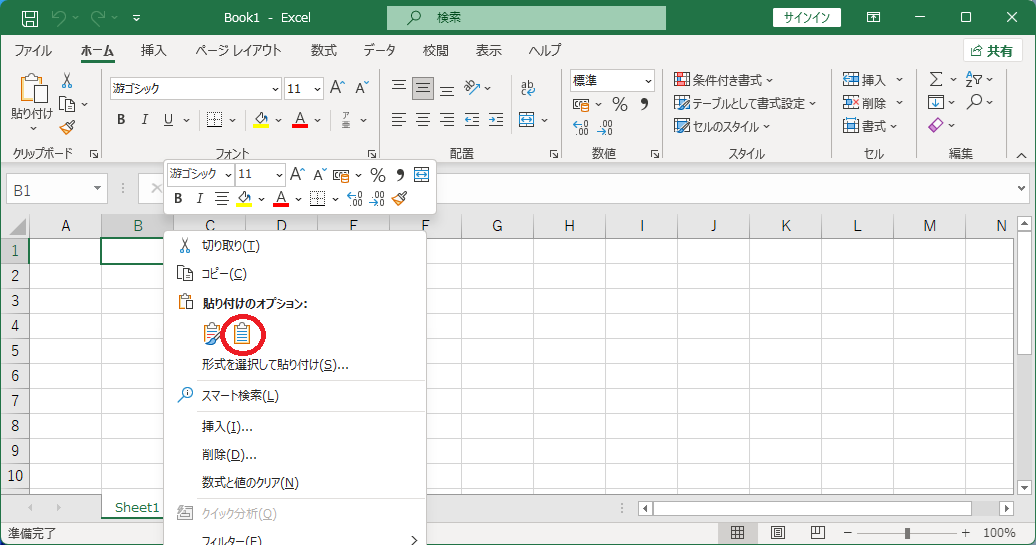Choose 数式と値のクリア(N)
This screenshot has width=1036, height=545.
coord(295,483)
